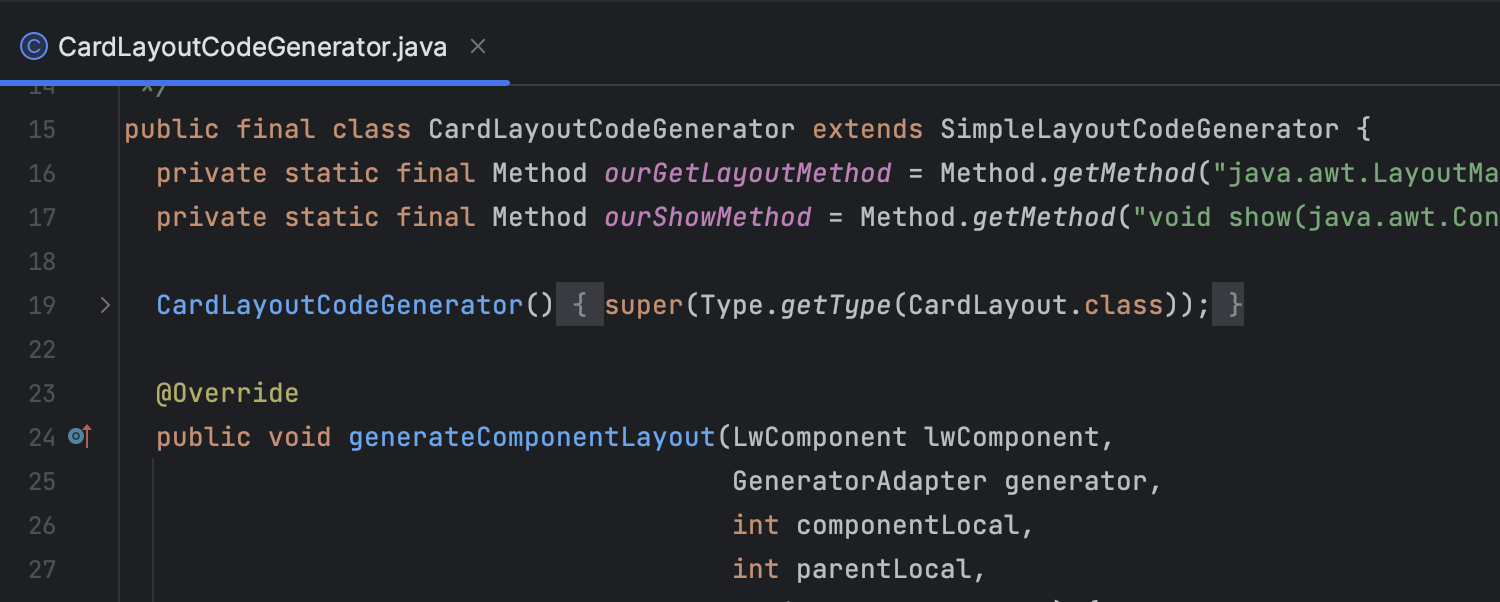
Task: Click the Java class icon in the editor tab
Action: 32,45
